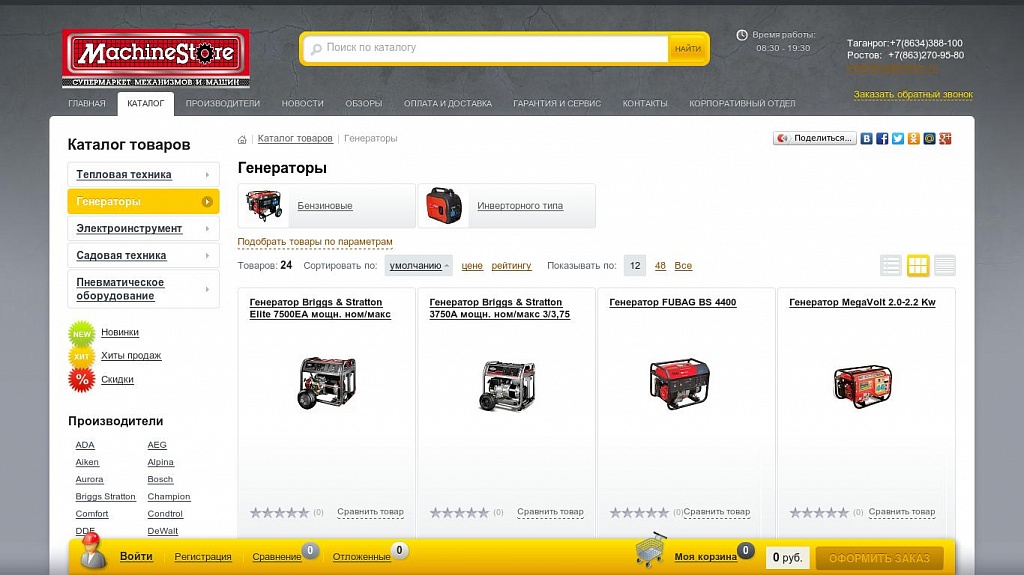This screenshot has height=575, width=1024.
Task: Expand Тепловая техника category arrow
Action: point(207,174)
